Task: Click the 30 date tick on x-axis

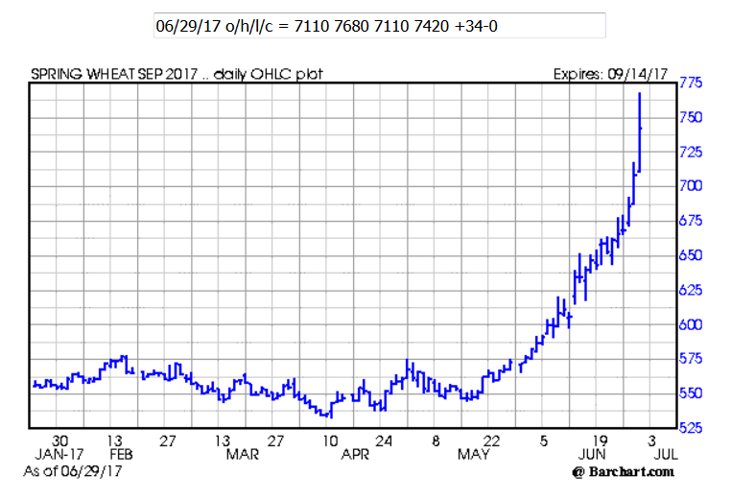Action: 60,440
